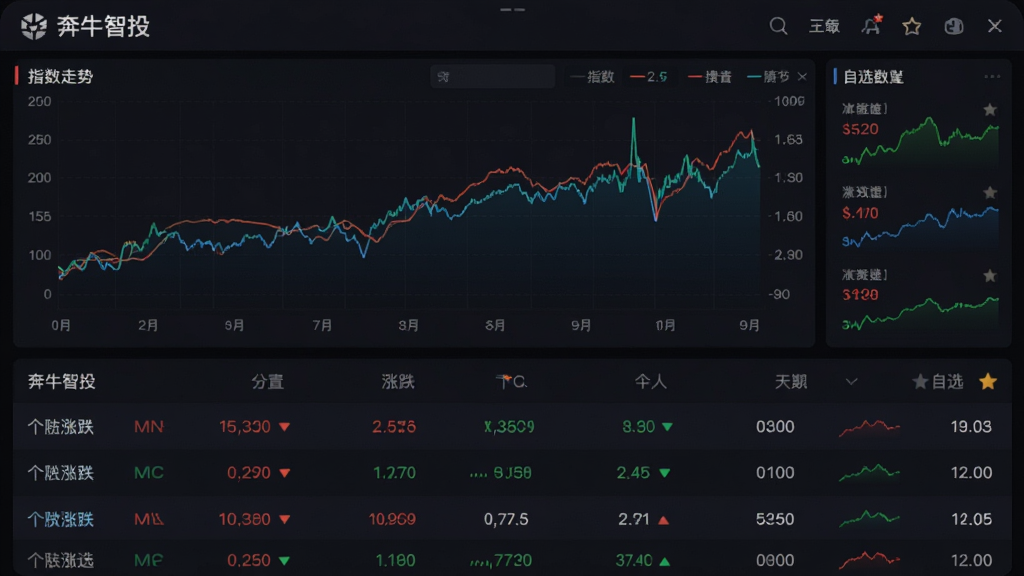Select the MN stock code
1024x576 pixels.
click(x=149, y=427)
